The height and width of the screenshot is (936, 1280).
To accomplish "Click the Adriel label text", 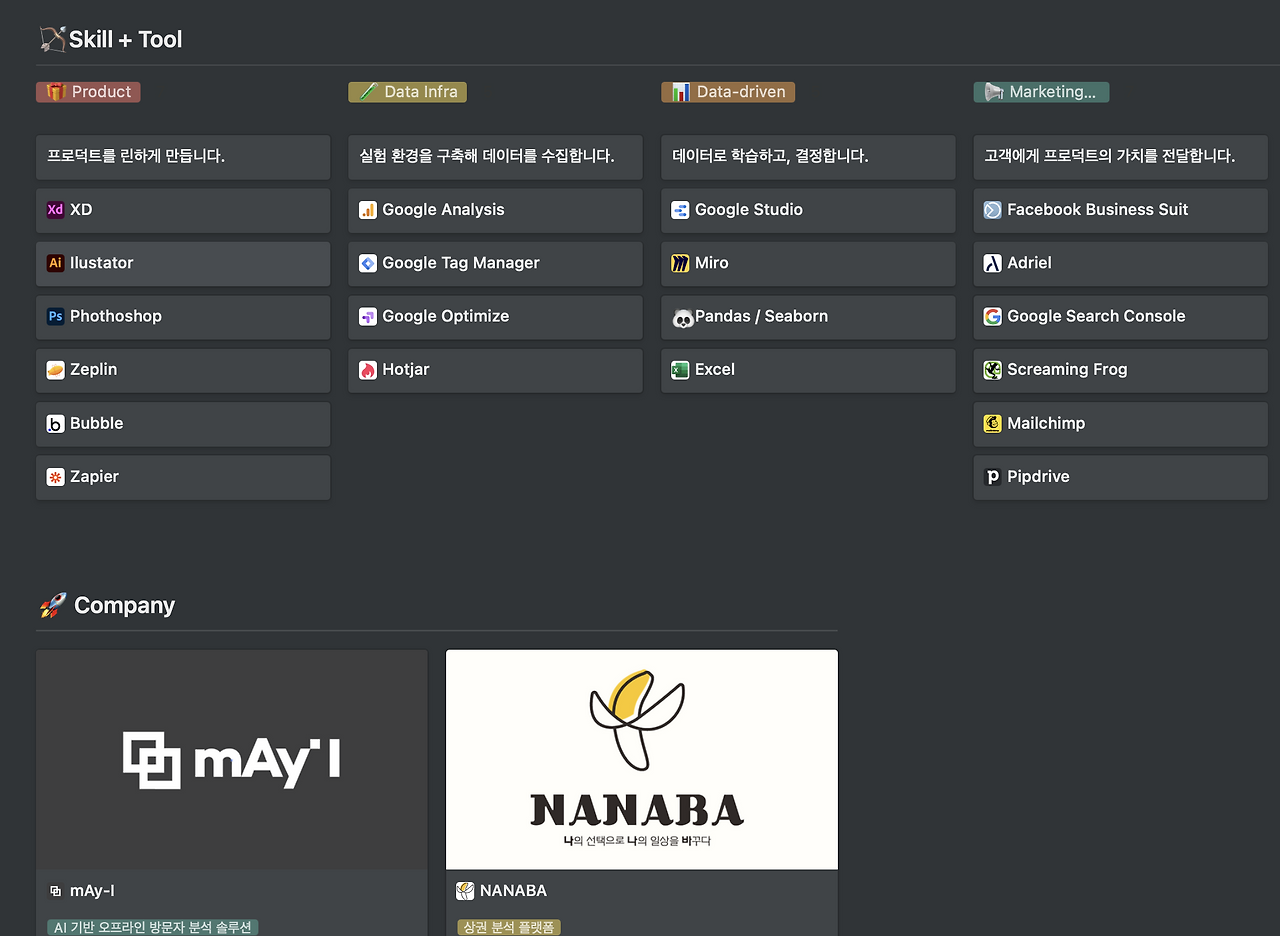I will point(1029,263).
